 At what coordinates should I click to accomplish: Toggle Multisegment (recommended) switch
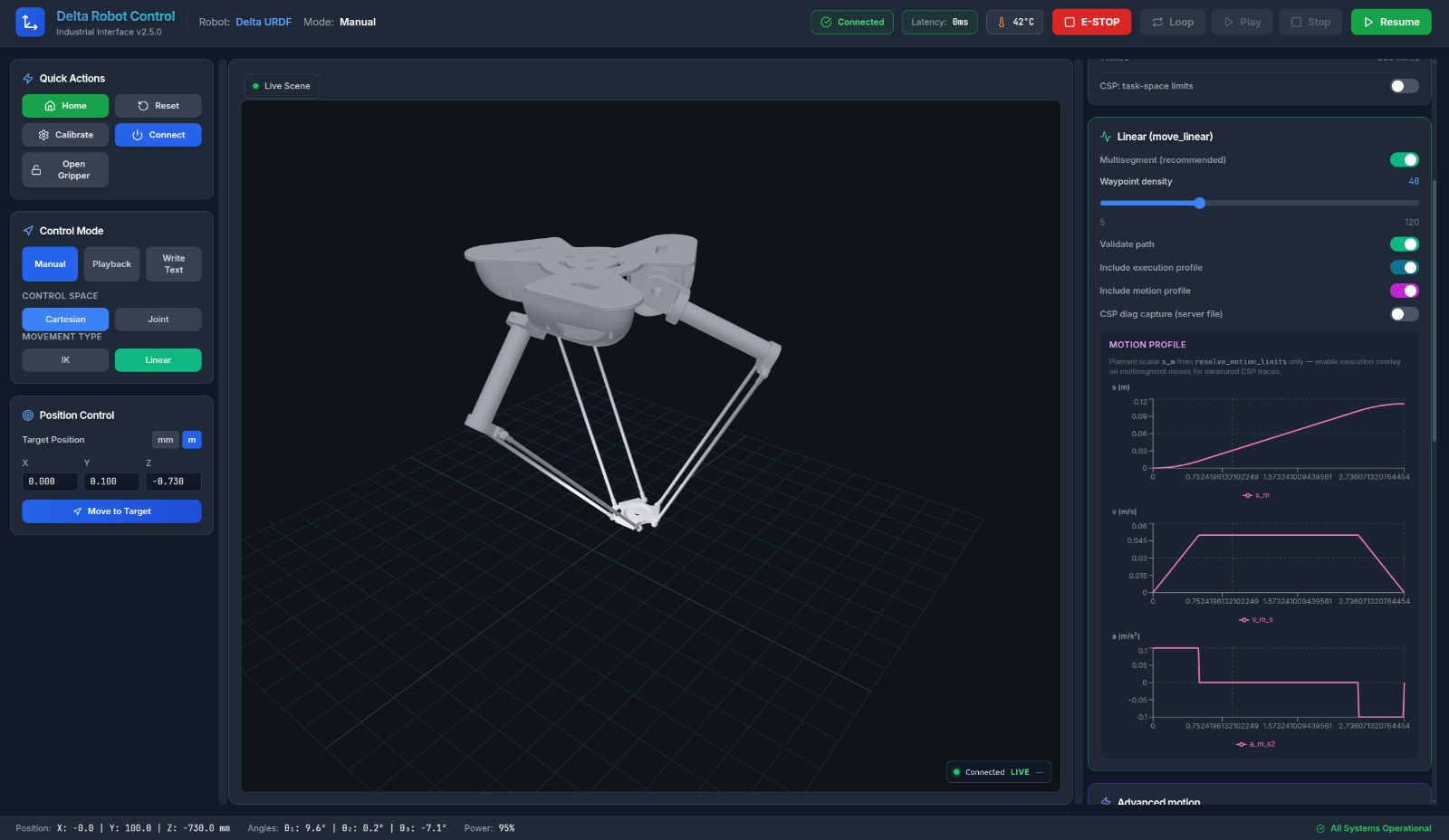click(1405, 160)
